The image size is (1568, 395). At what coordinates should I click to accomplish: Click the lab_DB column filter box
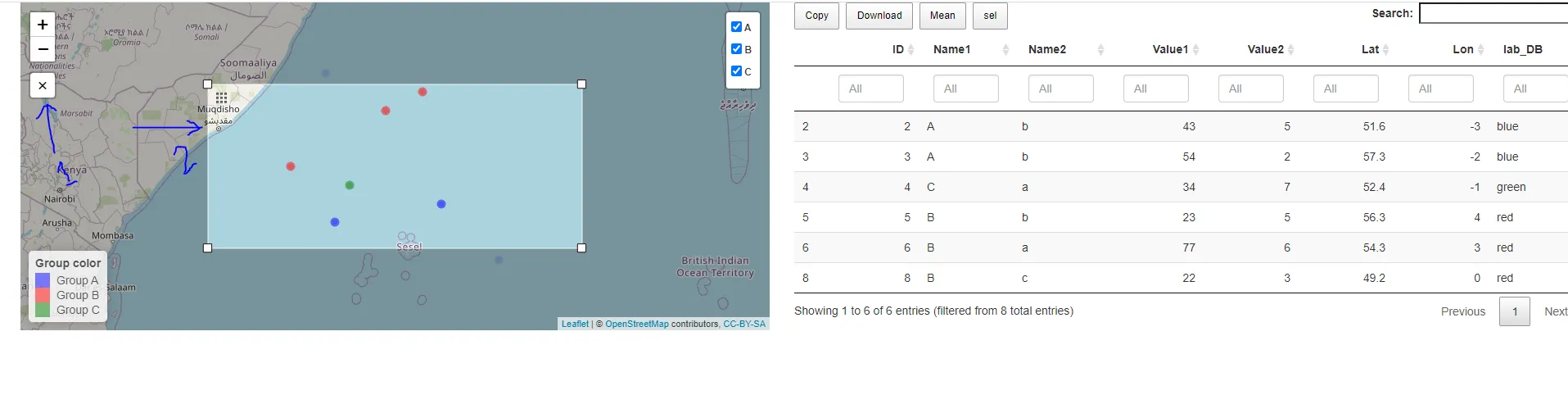click(1535, 89)
